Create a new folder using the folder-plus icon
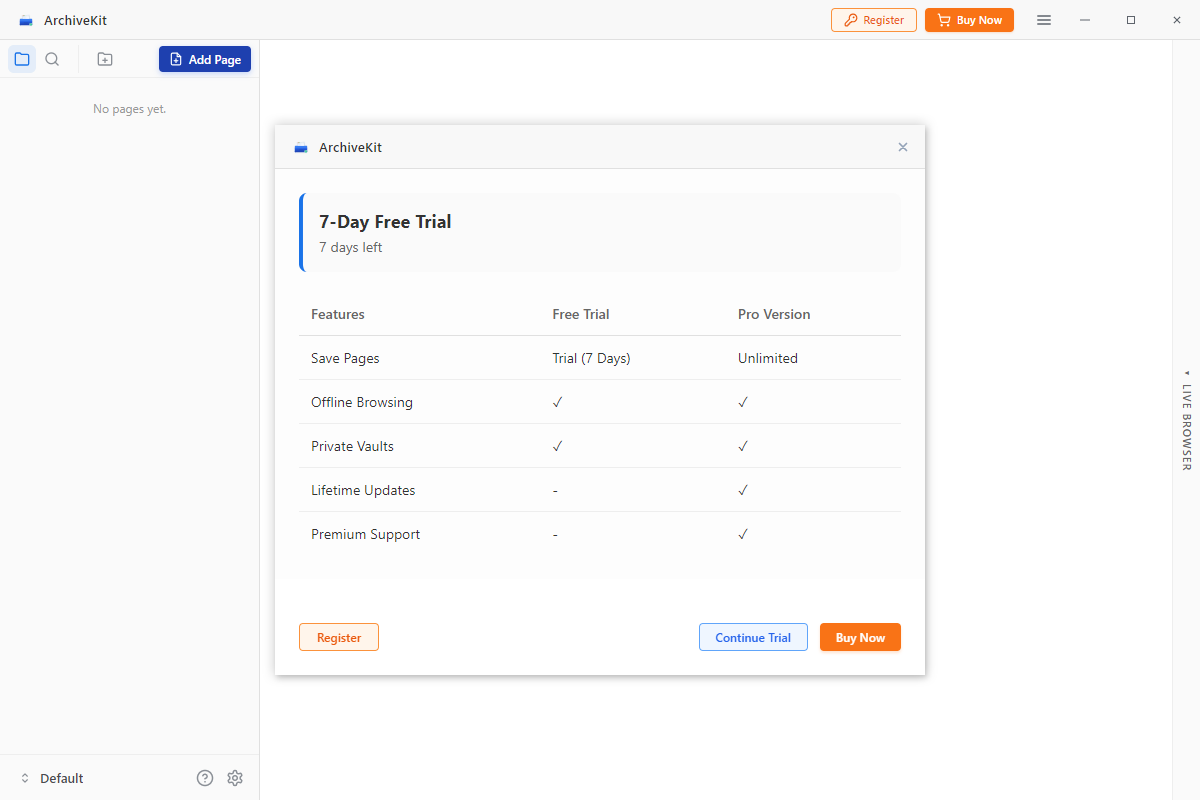The height and width of the screenshot is (800, 1200). (104, 59)
